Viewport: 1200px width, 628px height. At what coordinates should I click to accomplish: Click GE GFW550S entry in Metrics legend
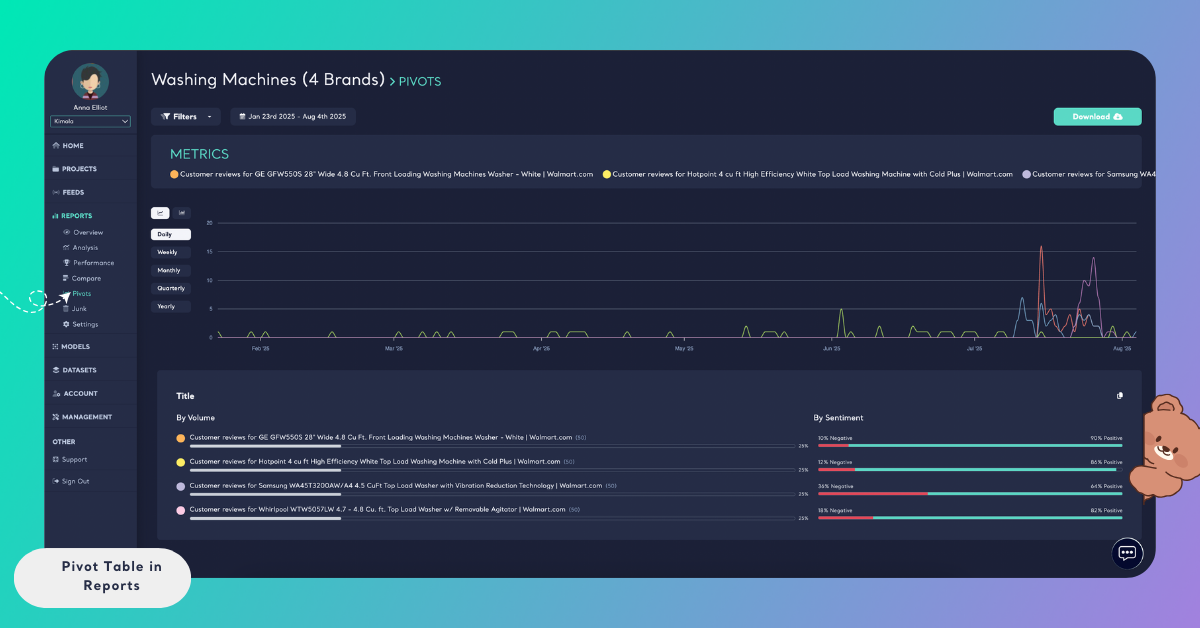[387, 174]
